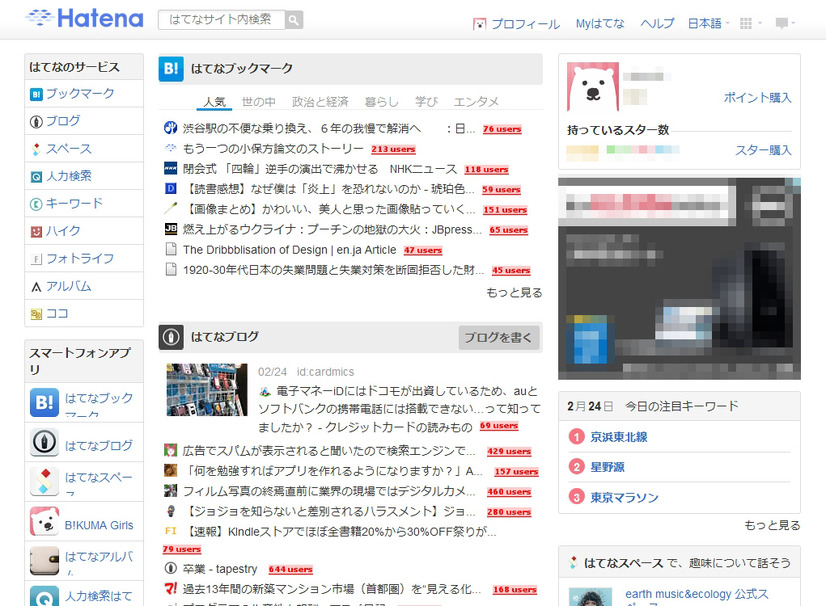
Task: Click the JB icon beside 燃え上がるウクライナ
Action: click(x=171, y=229)
